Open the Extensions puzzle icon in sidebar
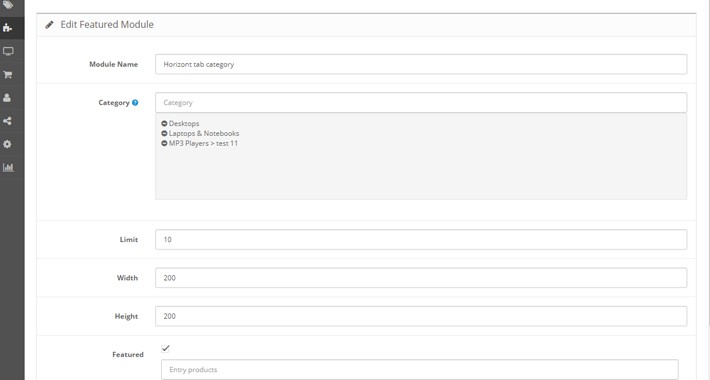710x380 pixels. 8,28
